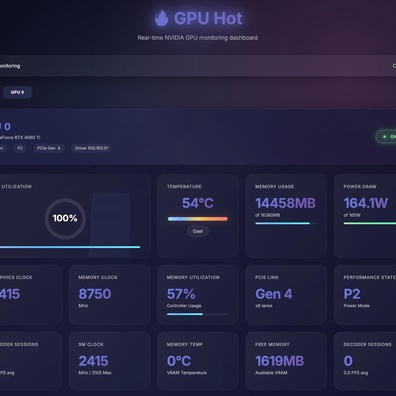Select the GPU 0 tab
This screenshot has width=396, height=396.
click(17, 92)
